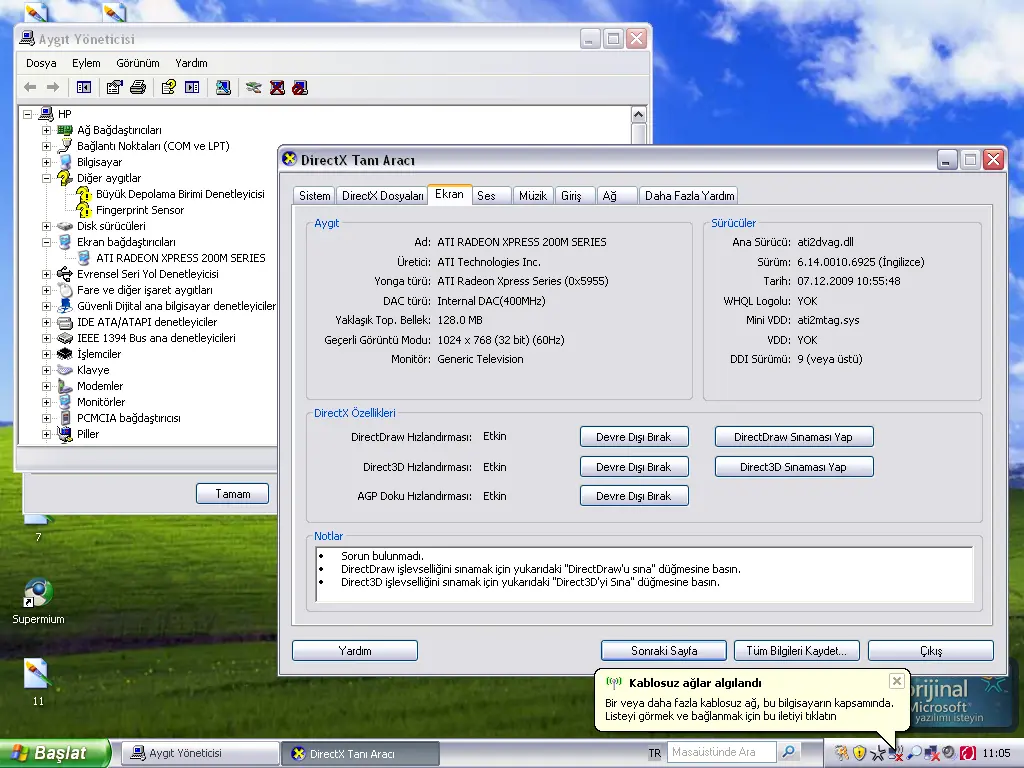Click Devre Dışı Bırak for AGP Doku
The height and width of the screenshot is (768, 1024).
(x=633, y=496)
